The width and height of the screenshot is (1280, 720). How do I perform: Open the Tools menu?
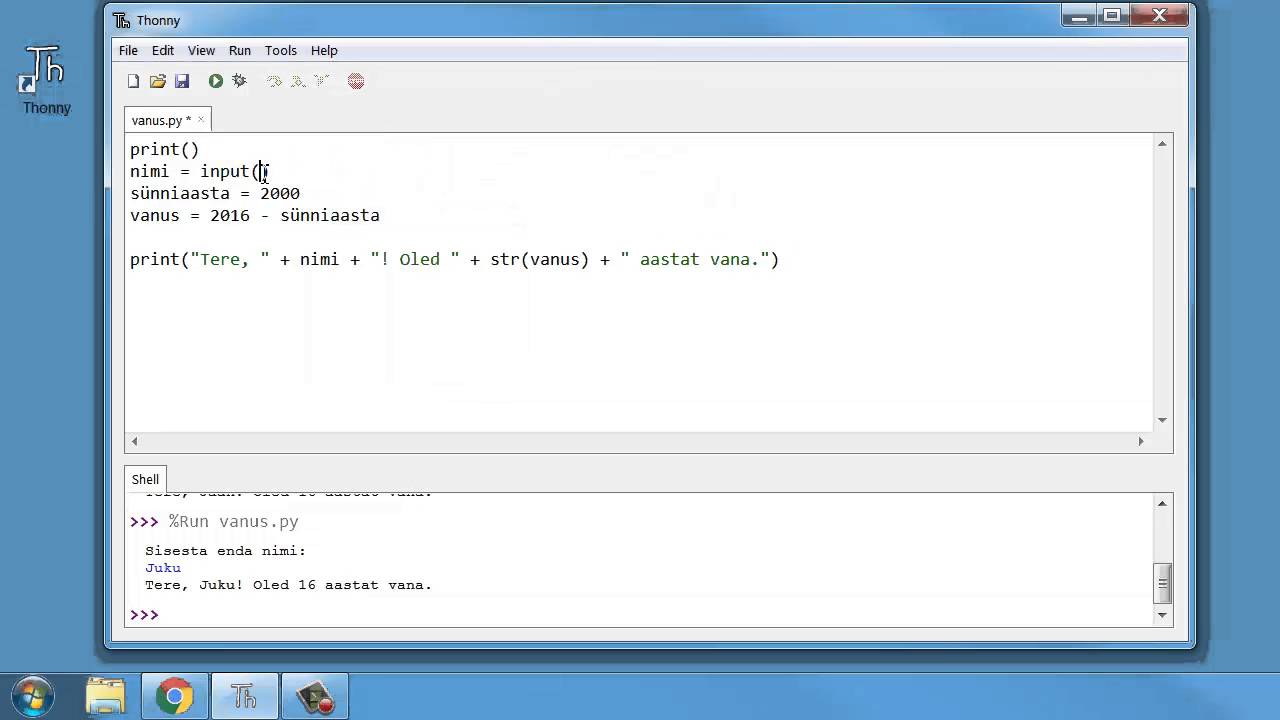[281, 50]
